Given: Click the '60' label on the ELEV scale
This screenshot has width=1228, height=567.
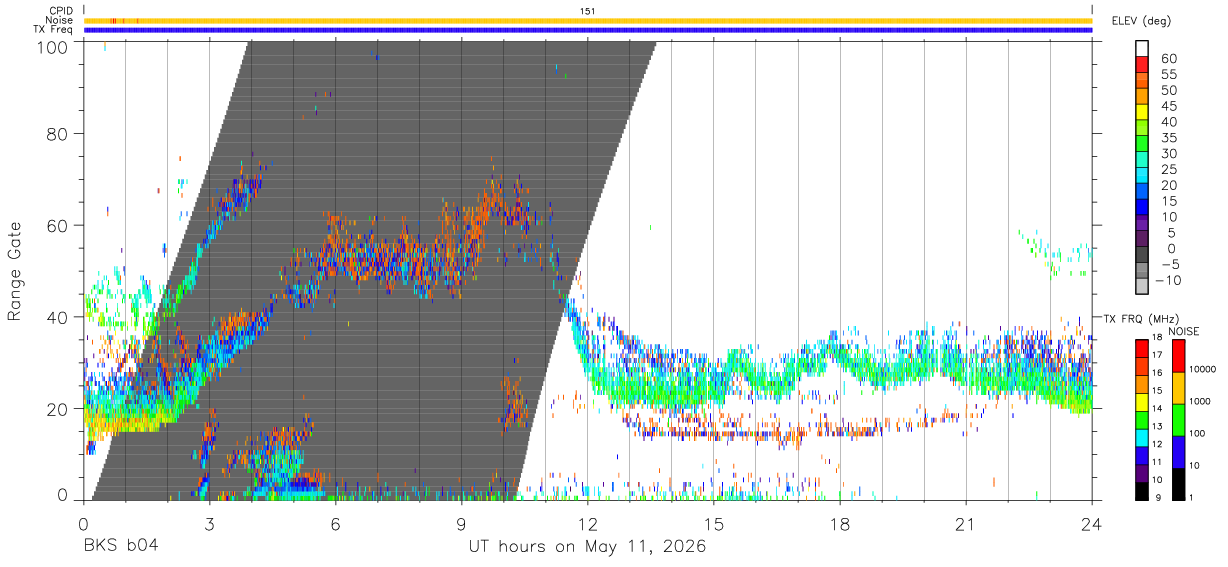Looking at the screenshot, I should [x=1168, y=59].
